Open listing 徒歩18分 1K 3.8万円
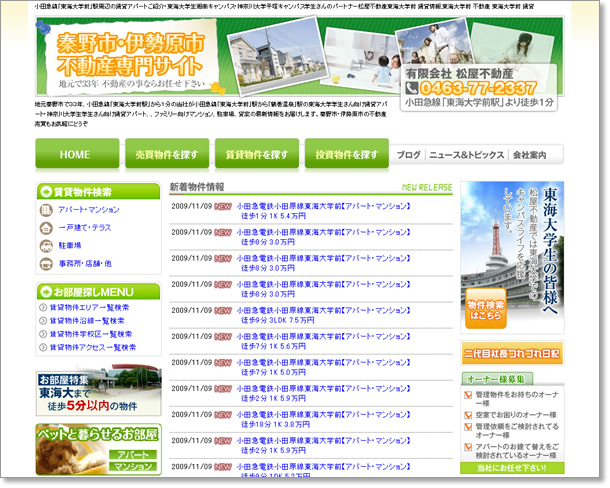Screen dimensions: 610x488 (323, 420)
